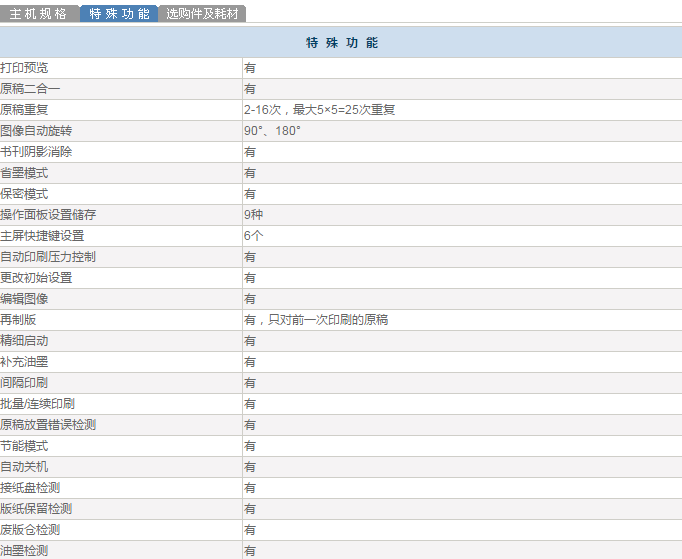Click the 图像自动旋转 label
682x559 pixels.
[36, 131]
